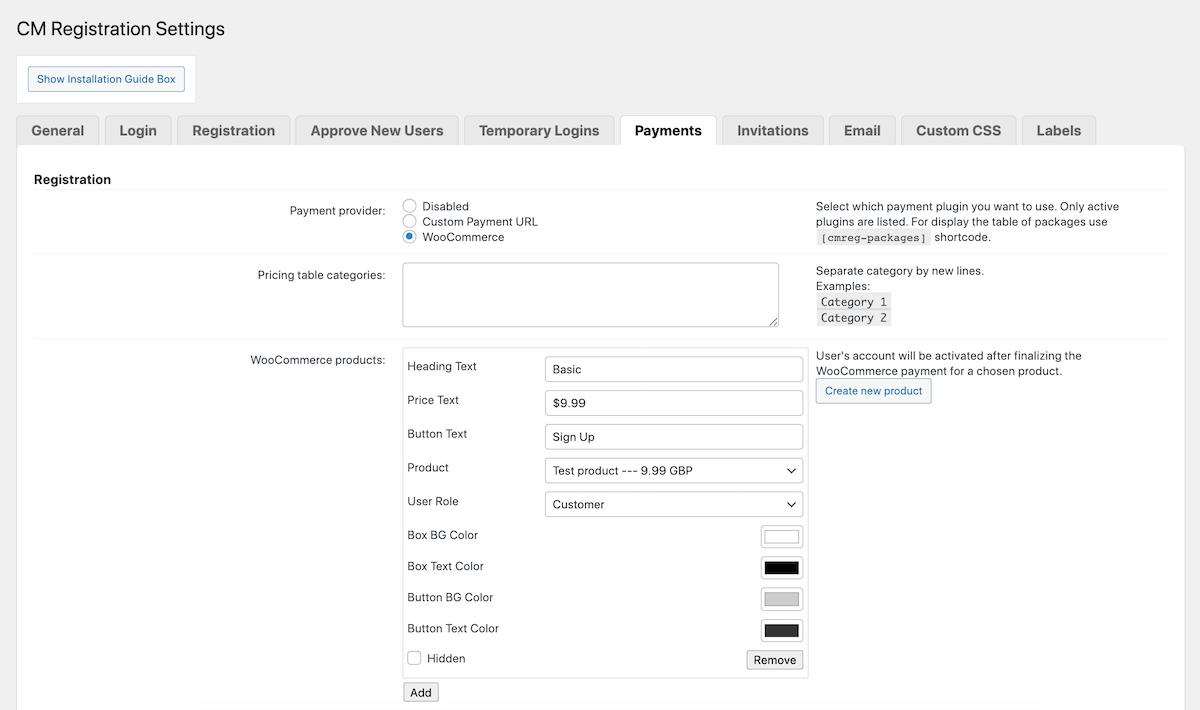Choose Custom Payment URL radio option
The width and height of the screenshot is (1200, 710).
[410, 221]
